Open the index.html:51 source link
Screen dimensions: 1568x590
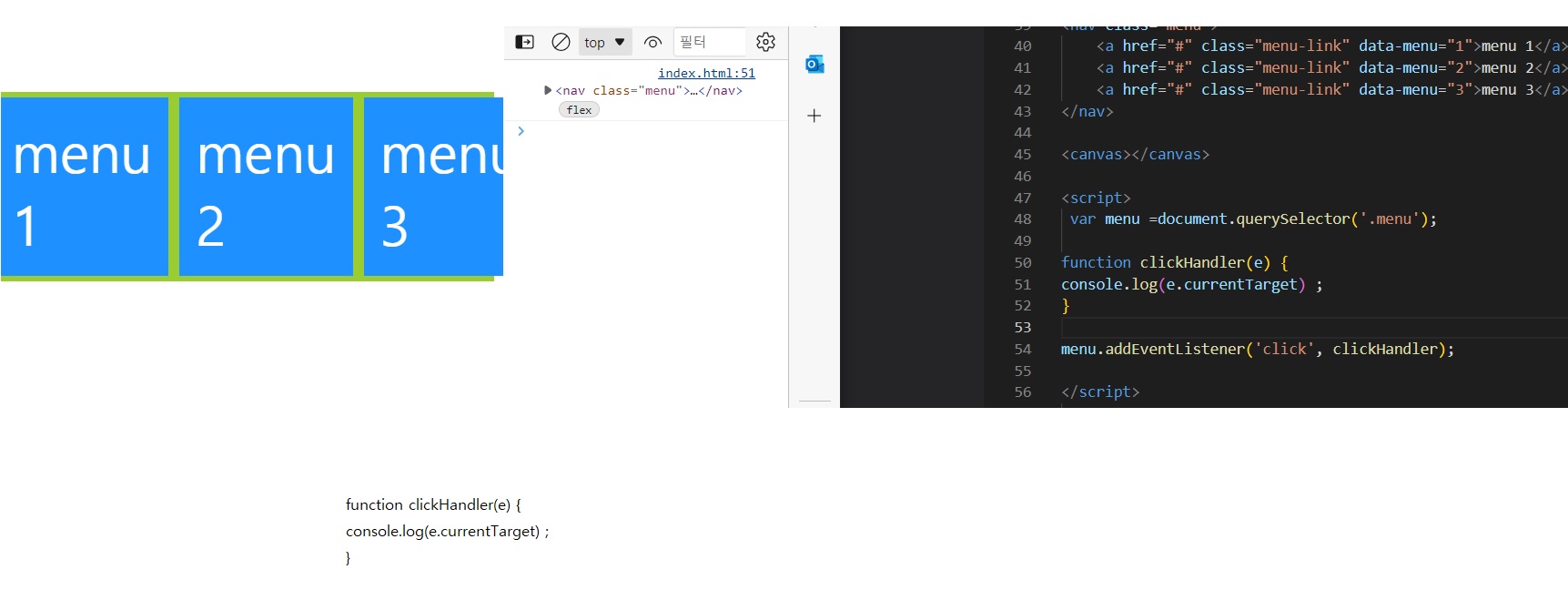click(706, 73)
